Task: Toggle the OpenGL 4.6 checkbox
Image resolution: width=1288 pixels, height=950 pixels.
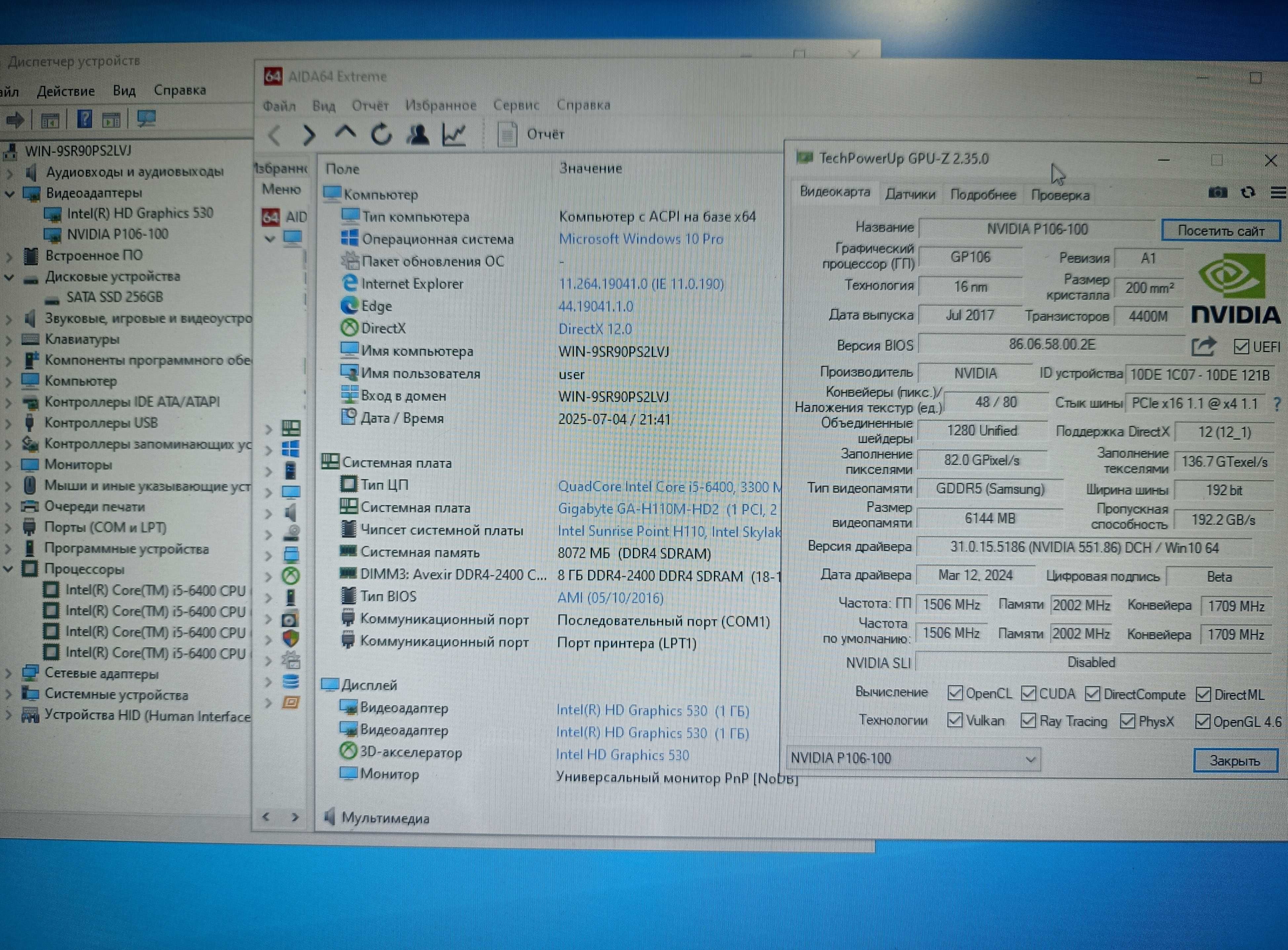Action: [x=1202, y=721]
